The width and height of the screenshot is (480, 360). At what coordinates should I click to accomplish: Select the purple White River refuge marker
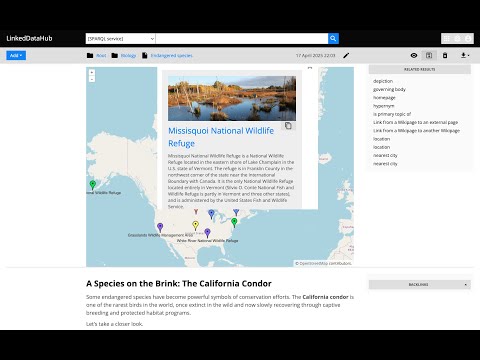click(x=207, y=233)
